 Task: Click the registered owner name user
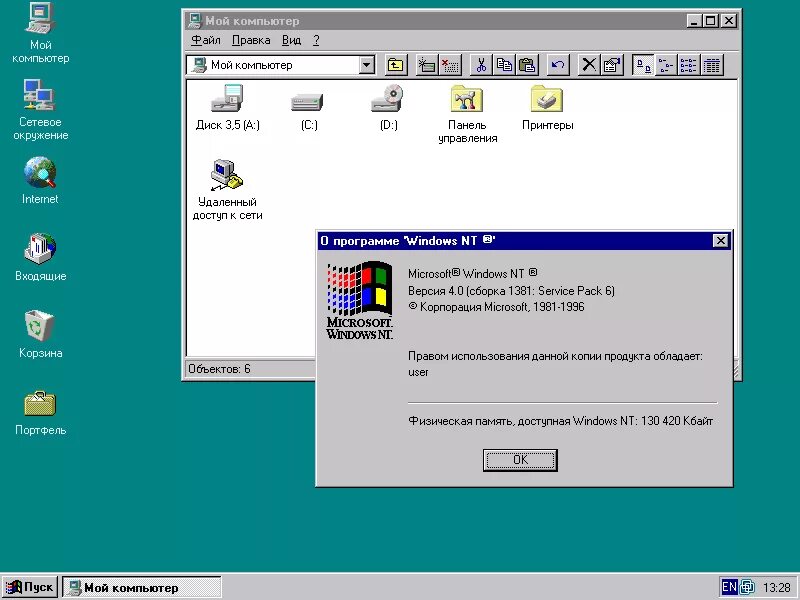418,372
